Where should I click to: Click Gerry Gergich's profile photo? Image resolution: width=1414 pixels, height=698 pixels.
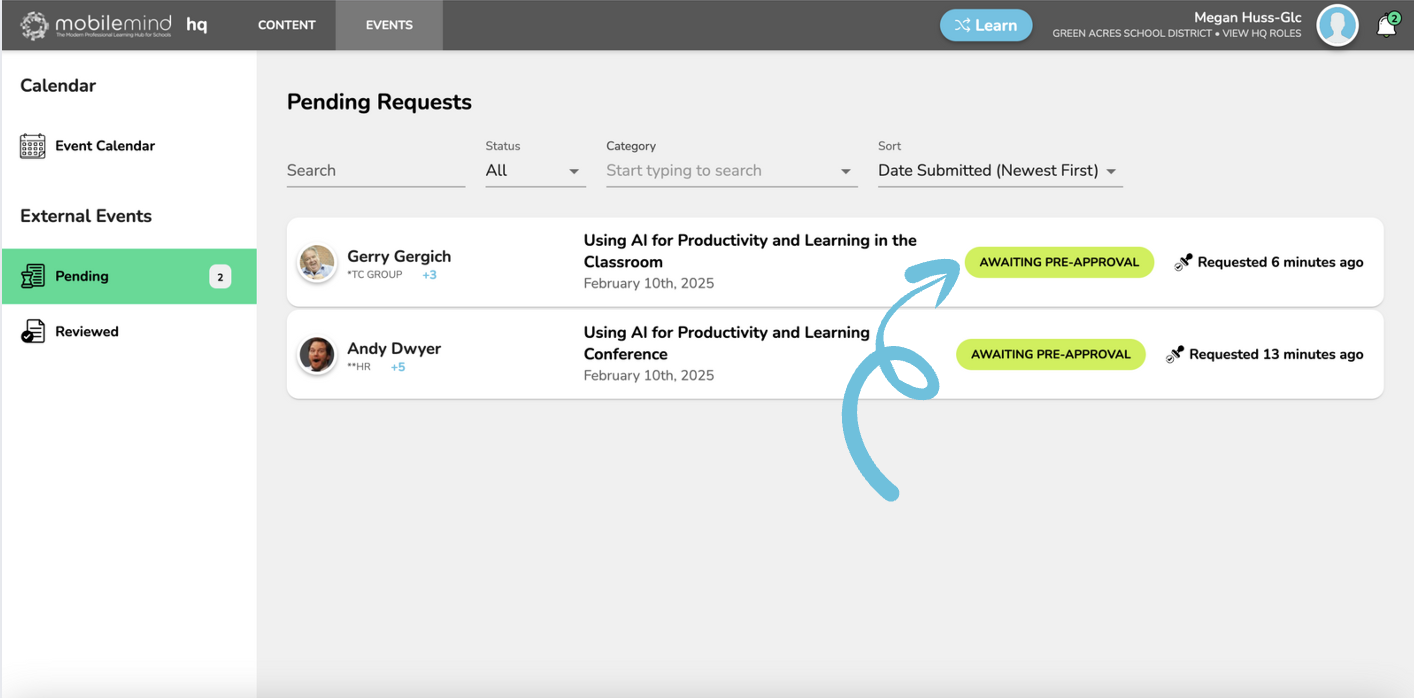point(317,263)
